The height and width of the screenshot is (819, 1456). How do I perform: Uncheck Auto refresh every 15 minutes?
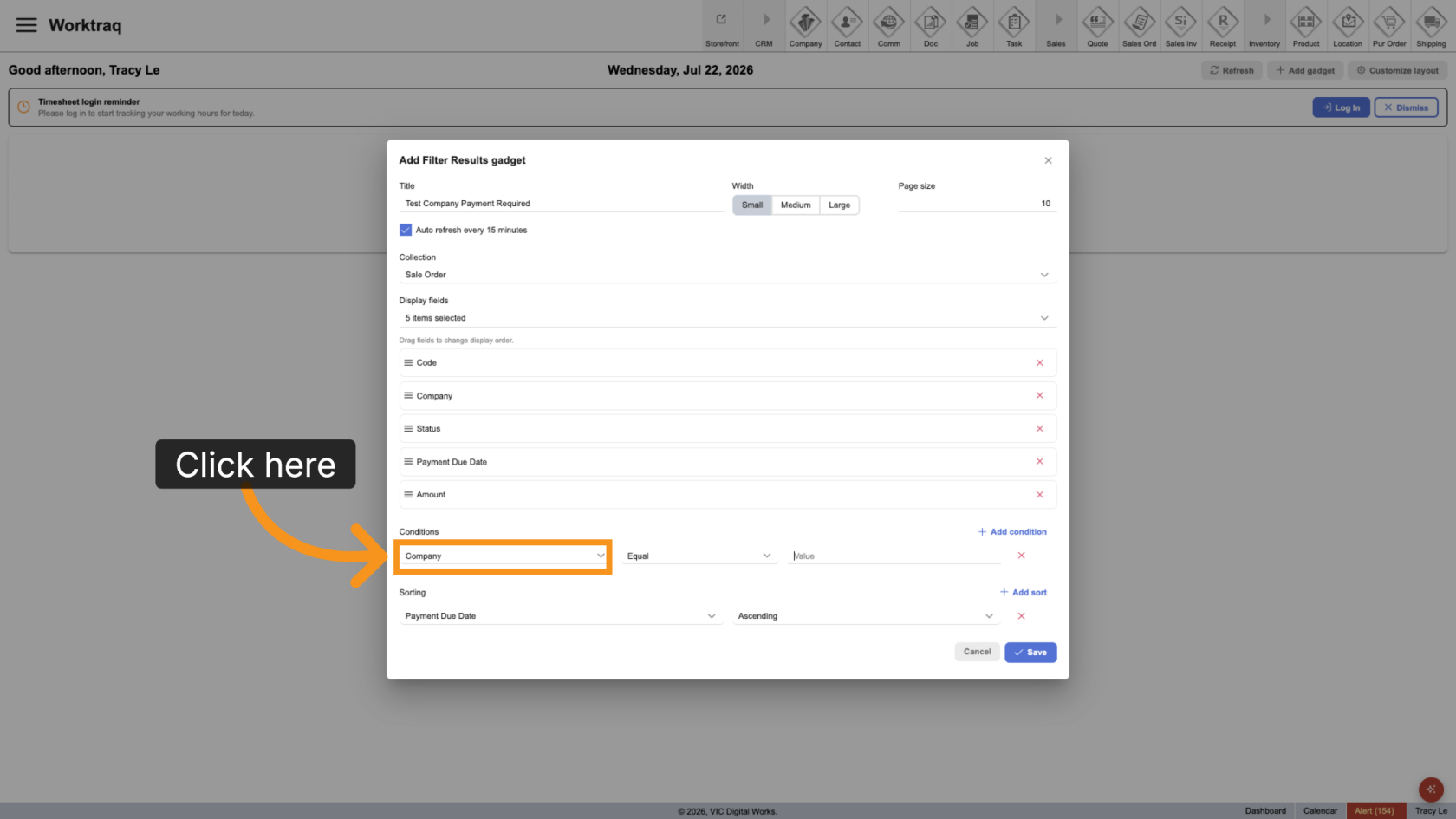(405, 230)
